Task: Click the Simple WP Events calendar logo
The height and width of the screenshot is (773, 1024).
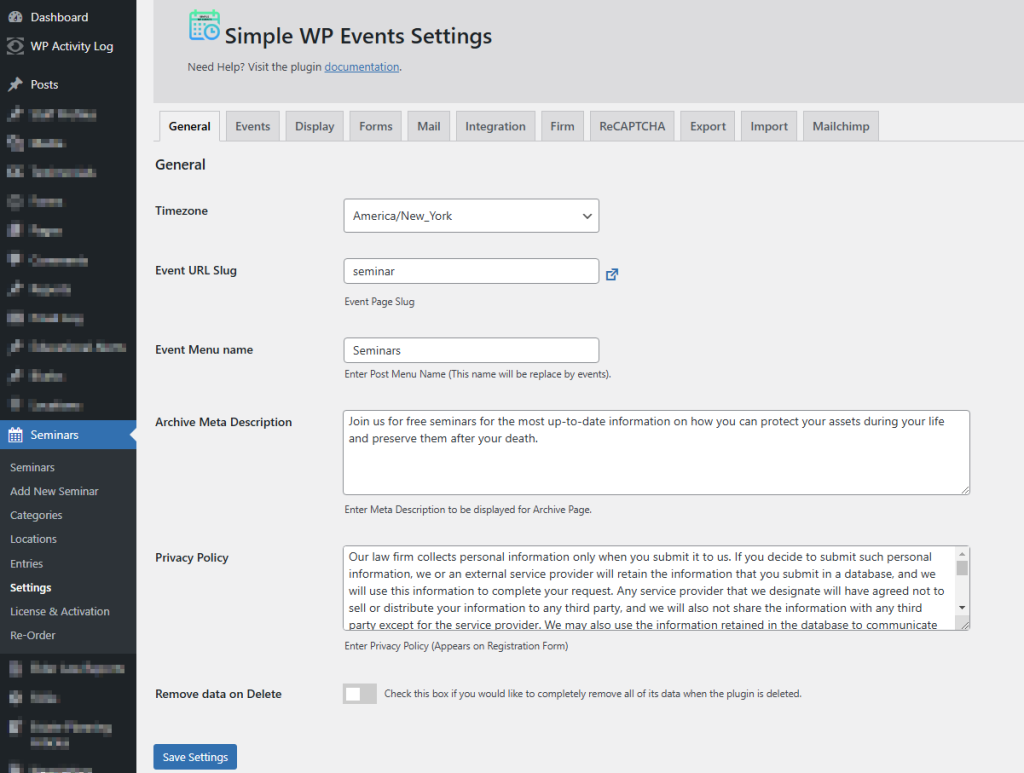Action: point(204,26)
